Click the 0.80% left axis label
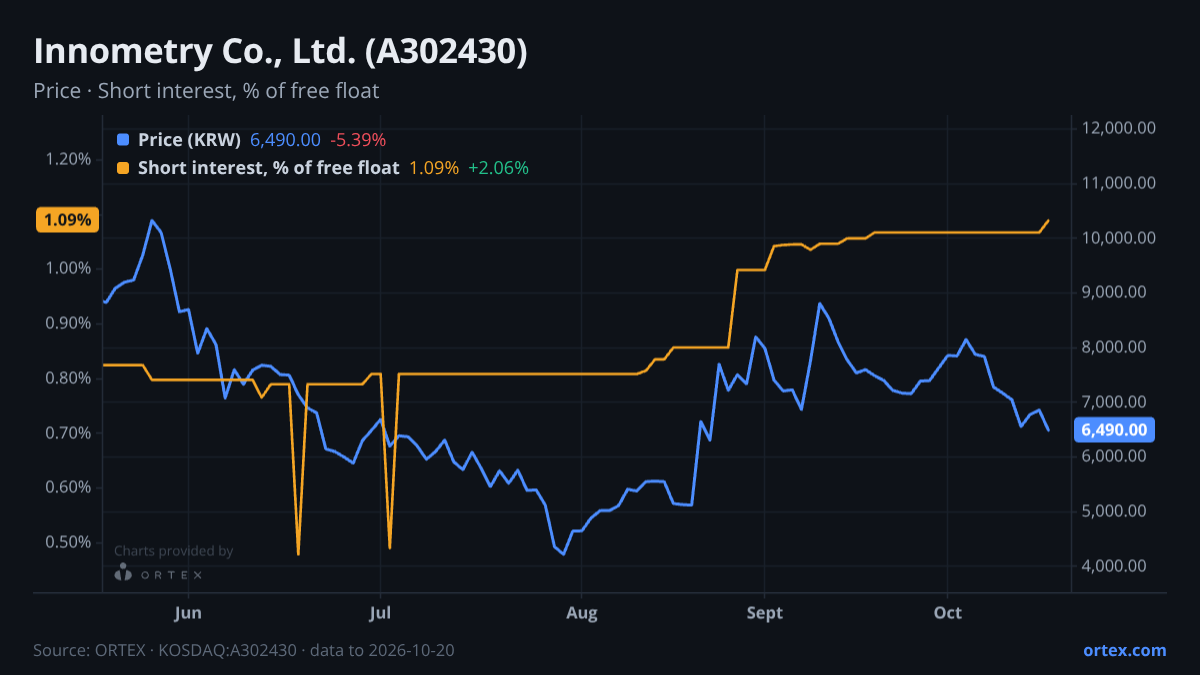The width and height of the screenshot is (1200, 675). 69,378
